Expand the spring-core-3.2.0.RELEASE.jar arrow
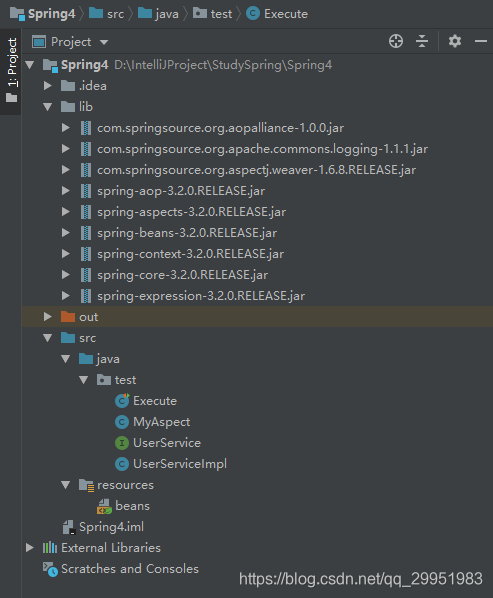Viewport: 493px width, 598px height. (66, 275)
